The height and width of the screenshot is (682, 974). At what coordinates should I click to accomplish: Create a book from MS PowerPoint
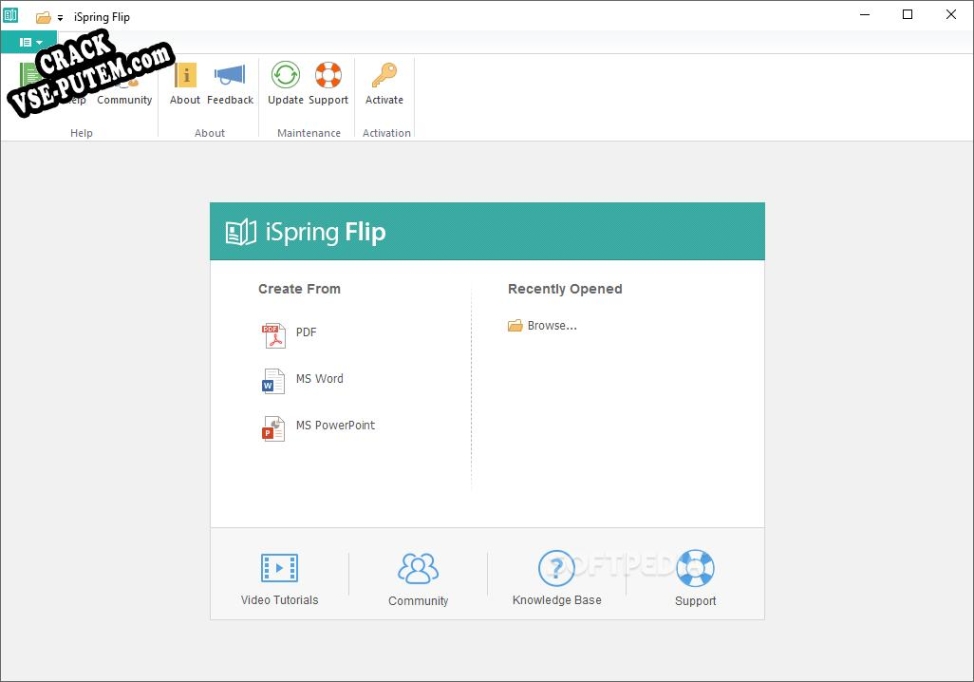(318, 428)
